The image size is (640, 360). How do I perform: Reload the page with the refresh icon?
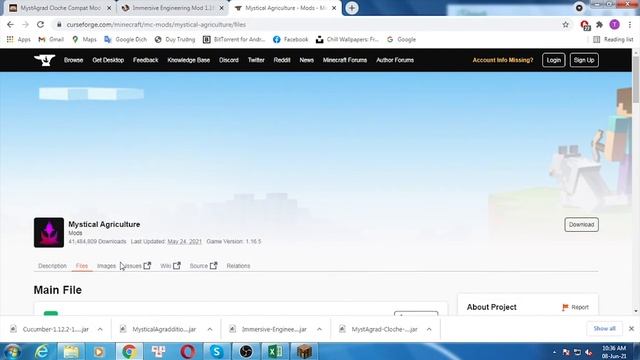pyautogui.click(x=40, y=24)
